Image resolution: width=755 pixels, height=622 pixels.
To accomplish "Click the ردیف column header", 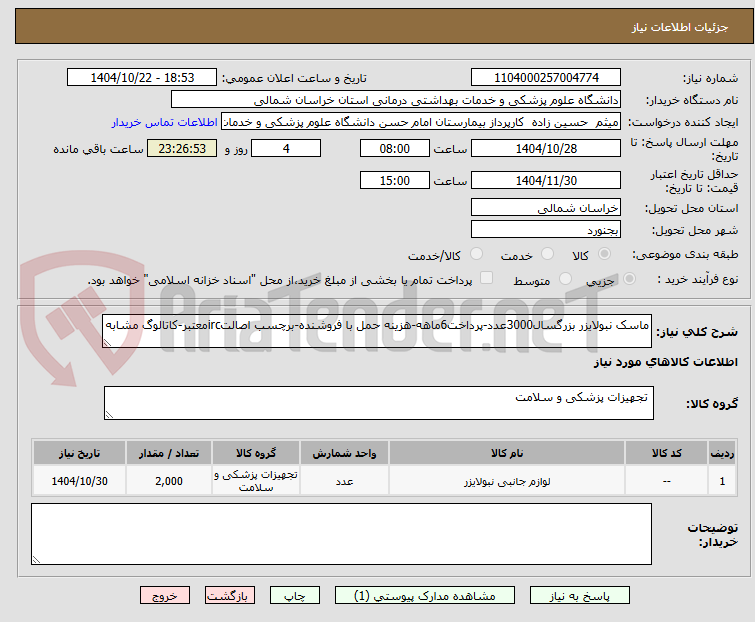I will [x=722, y=453].
